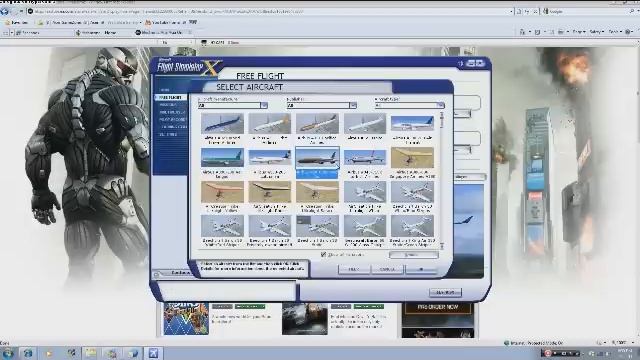Screen dimensions: 640x360
Task: Open Windows Media Player from taskbar
Action: pyautogui.click(x=49, y=353)
